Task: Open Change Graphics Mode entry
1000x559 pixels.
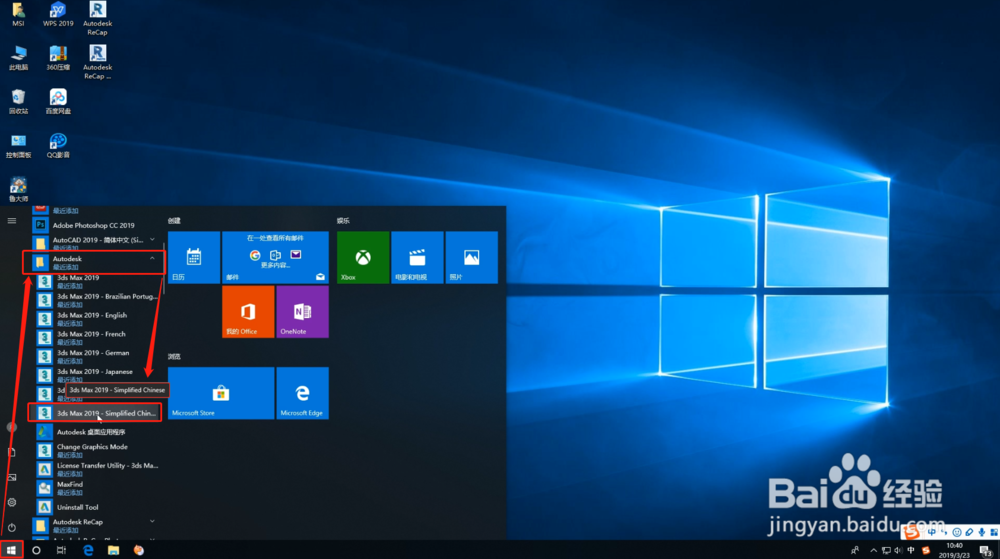Action: [98, 450]
